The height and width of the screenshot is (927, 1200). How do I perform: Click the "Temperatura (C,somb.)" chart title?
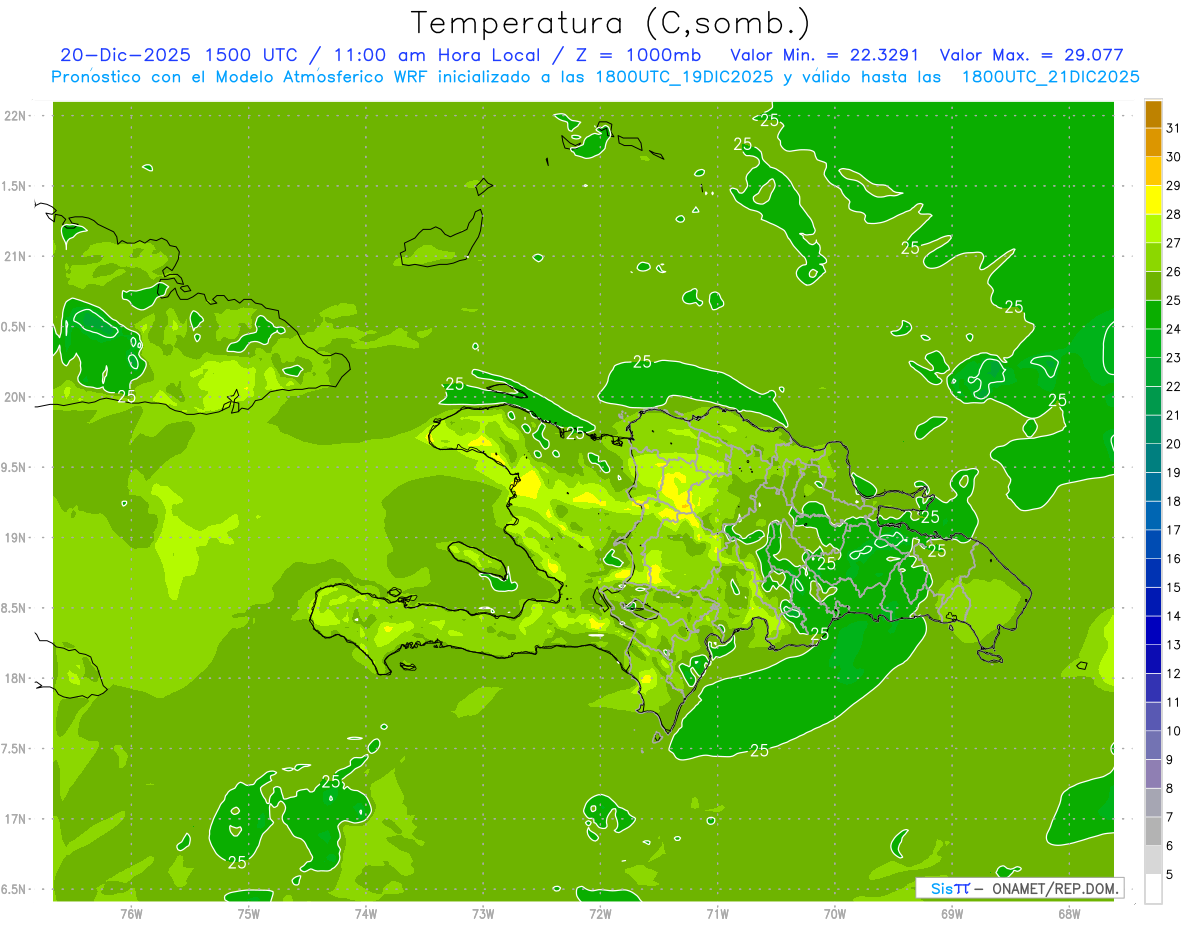point(611,22)
